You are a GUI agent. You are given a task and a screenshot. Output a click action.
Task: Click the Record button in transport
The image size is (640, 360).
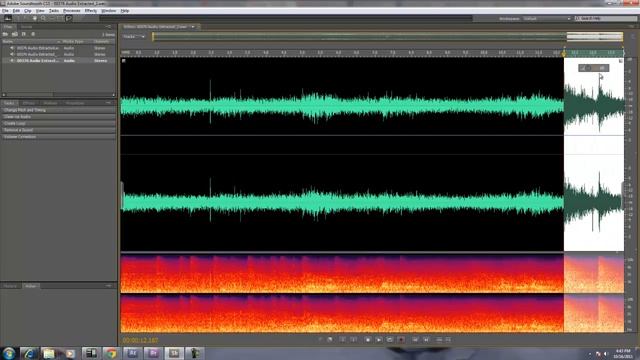(401, 340)
